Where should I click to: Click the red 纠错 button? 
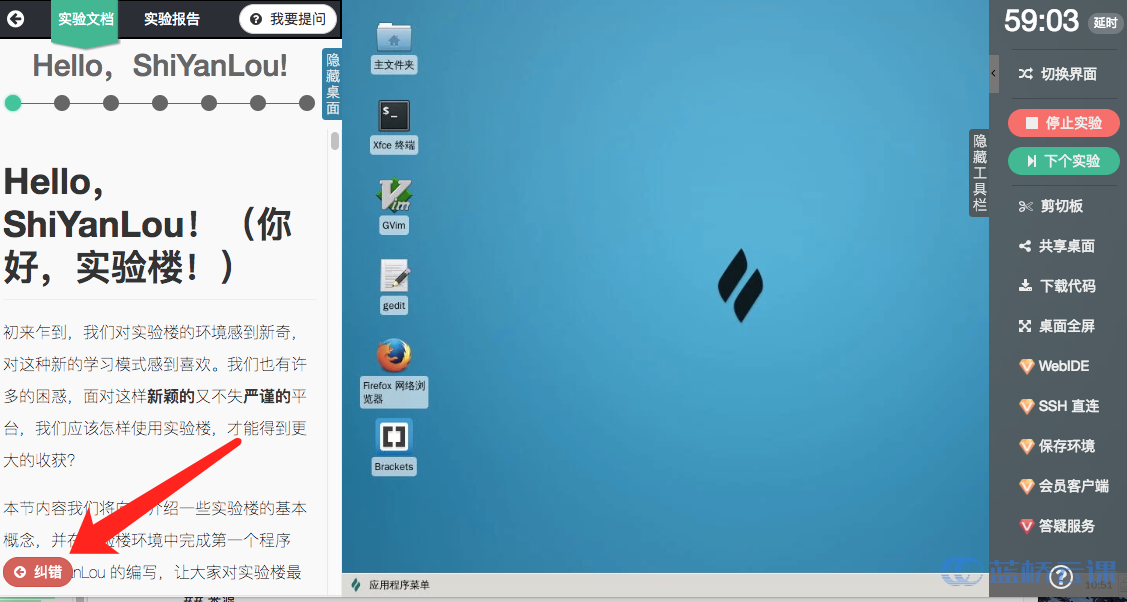coord(37,573)
